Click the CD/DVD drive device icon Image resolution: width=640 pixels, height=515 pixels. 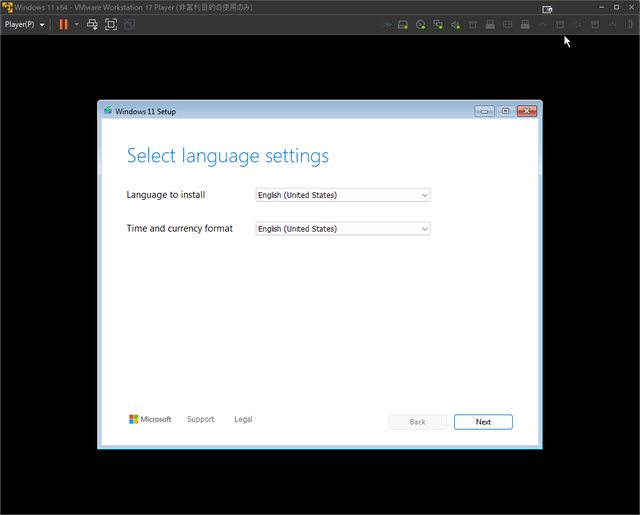click(421, 24)
